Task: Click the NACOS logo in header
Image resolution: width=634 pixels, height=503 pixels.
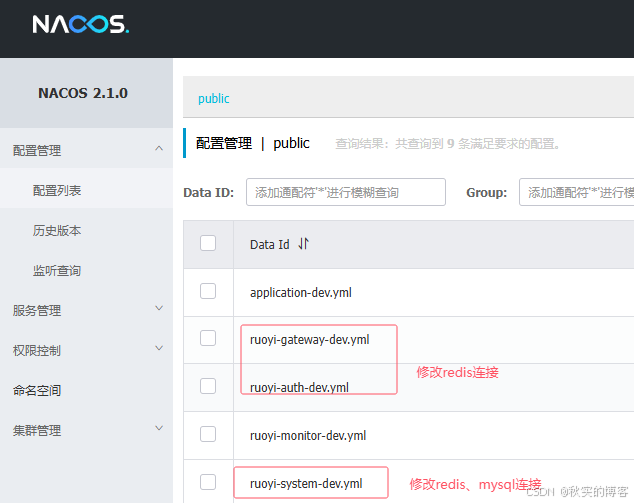Action: point(80,24)
